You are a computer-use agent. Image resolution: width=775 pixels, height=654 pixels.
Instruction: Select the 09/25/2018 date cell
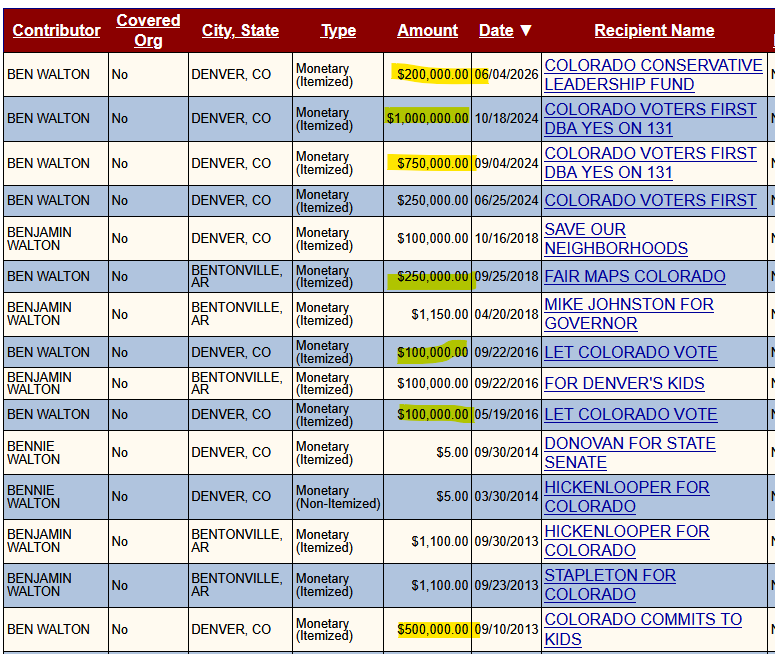(x=507, y=276)
